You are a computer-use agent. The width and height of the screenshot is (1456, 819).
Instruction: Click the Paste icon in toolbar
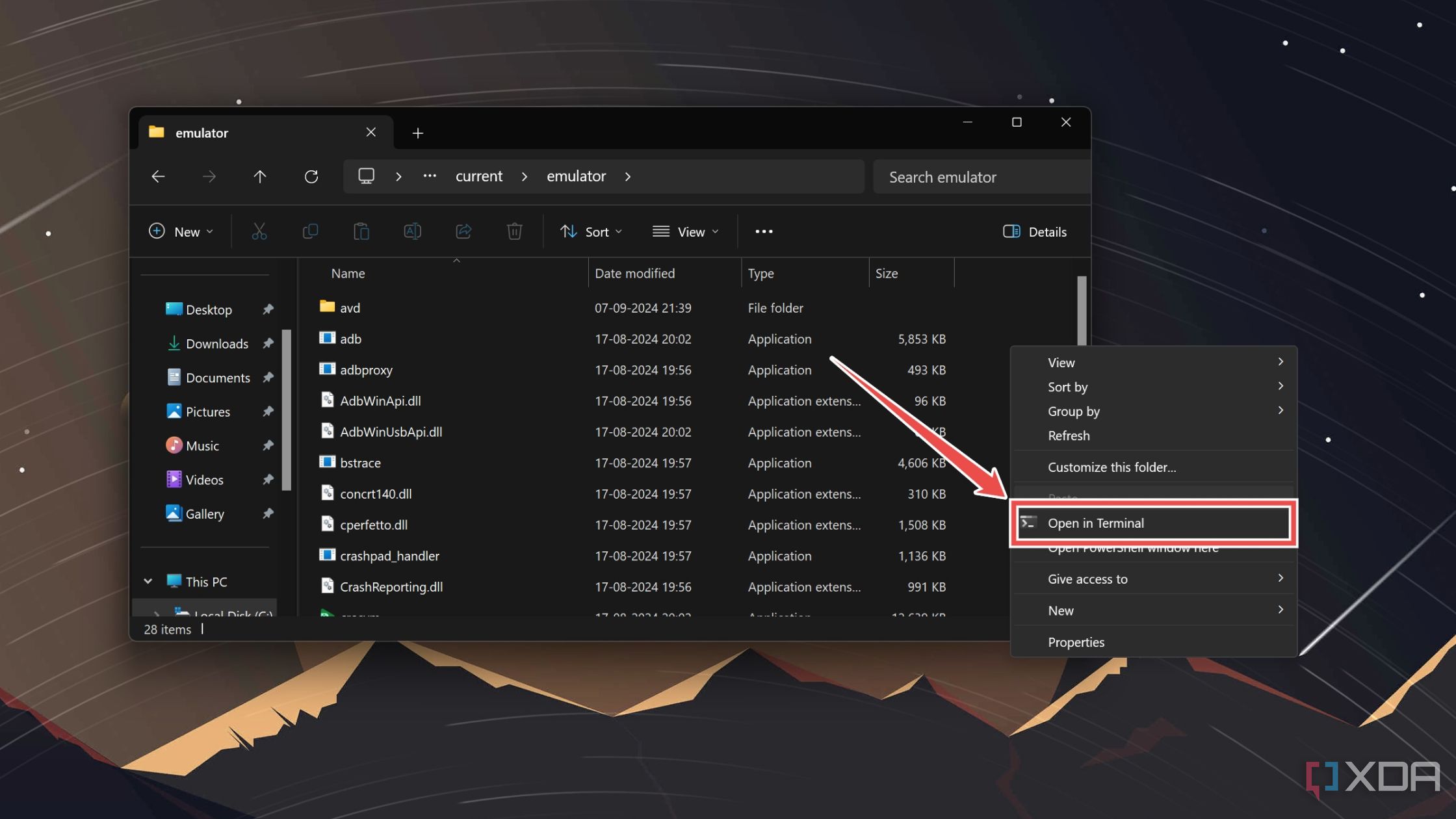(x=361, y=232)
